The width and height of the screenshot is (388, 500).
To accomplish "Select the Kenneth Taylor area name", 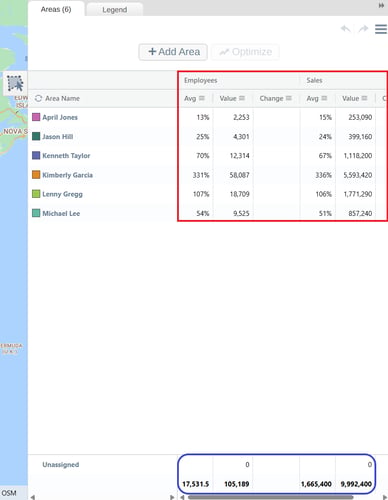I will tap(66, 156).
